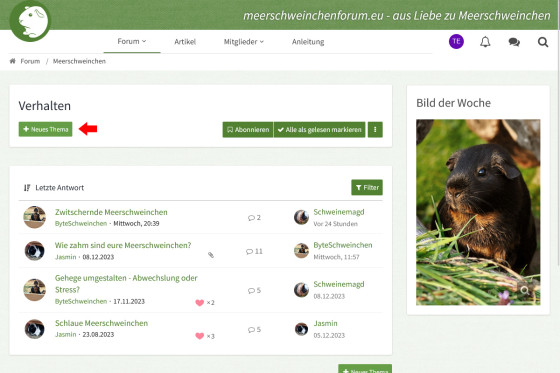Expand the Forum dropdown menu
This screenshot has height=373, width=560.
click(x=132, y=41)
